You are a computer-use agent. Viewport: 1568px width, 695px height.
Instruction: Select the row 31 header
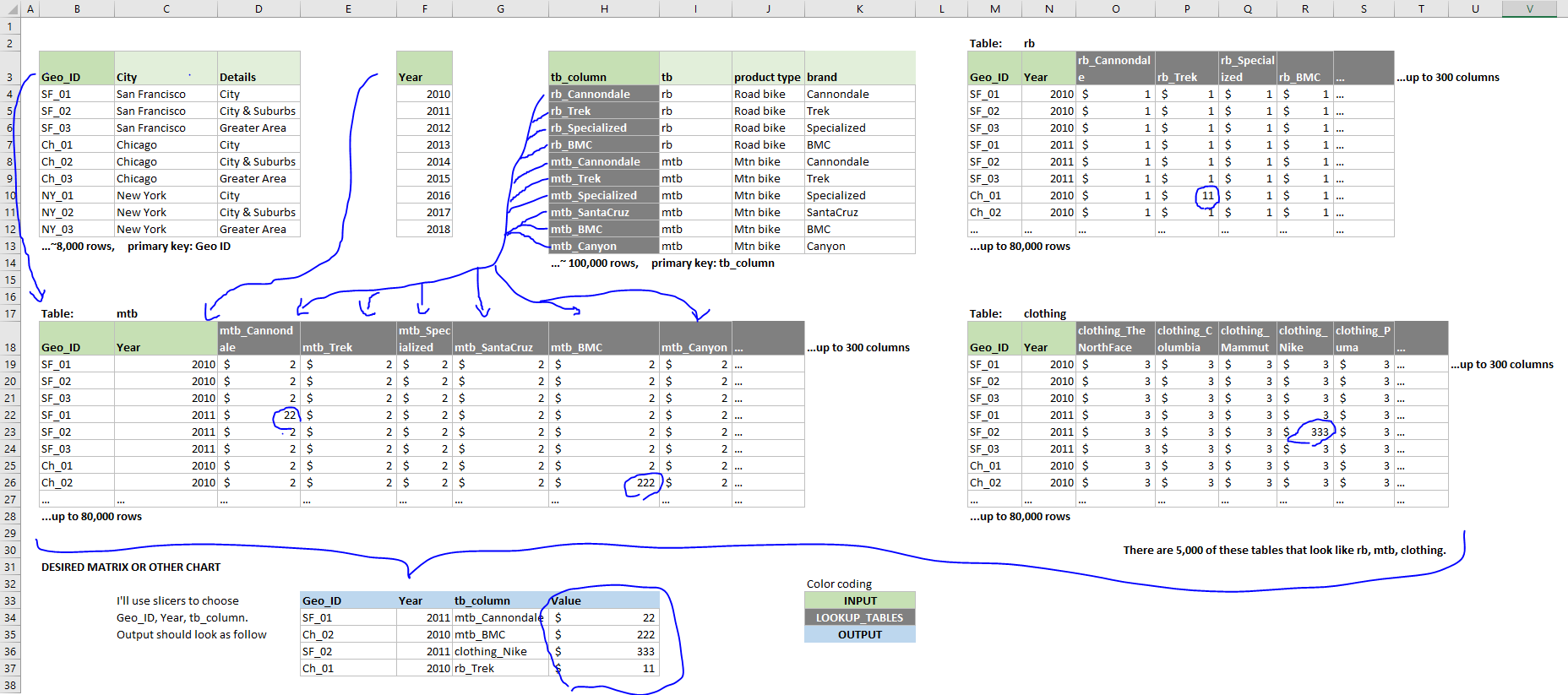10,567
